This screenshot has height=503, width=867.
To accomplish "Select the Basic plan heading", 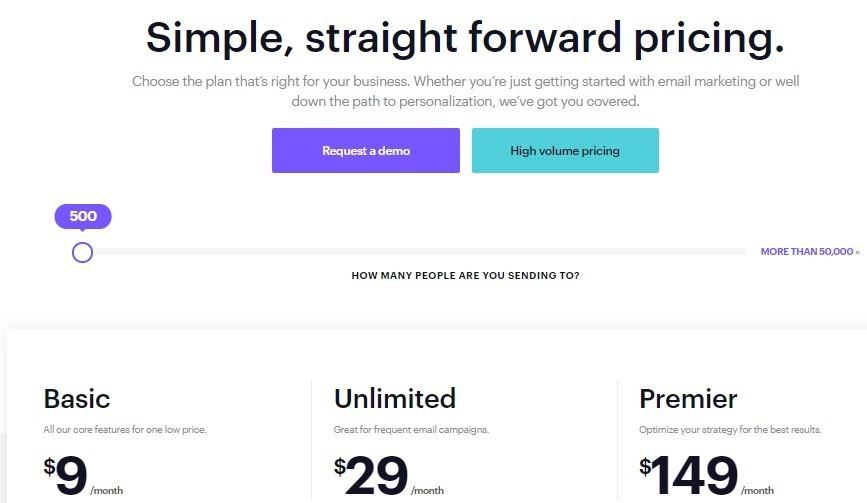I will 76,399.
